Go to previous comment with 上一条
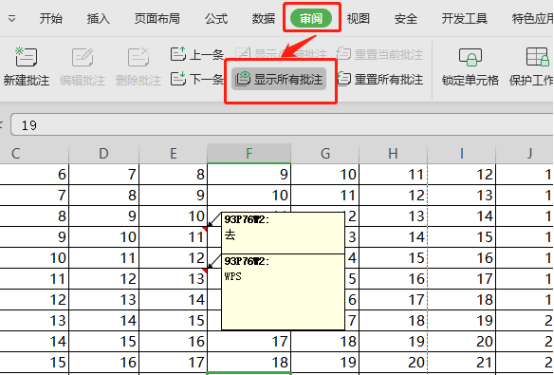 click(x=197, y=54)
